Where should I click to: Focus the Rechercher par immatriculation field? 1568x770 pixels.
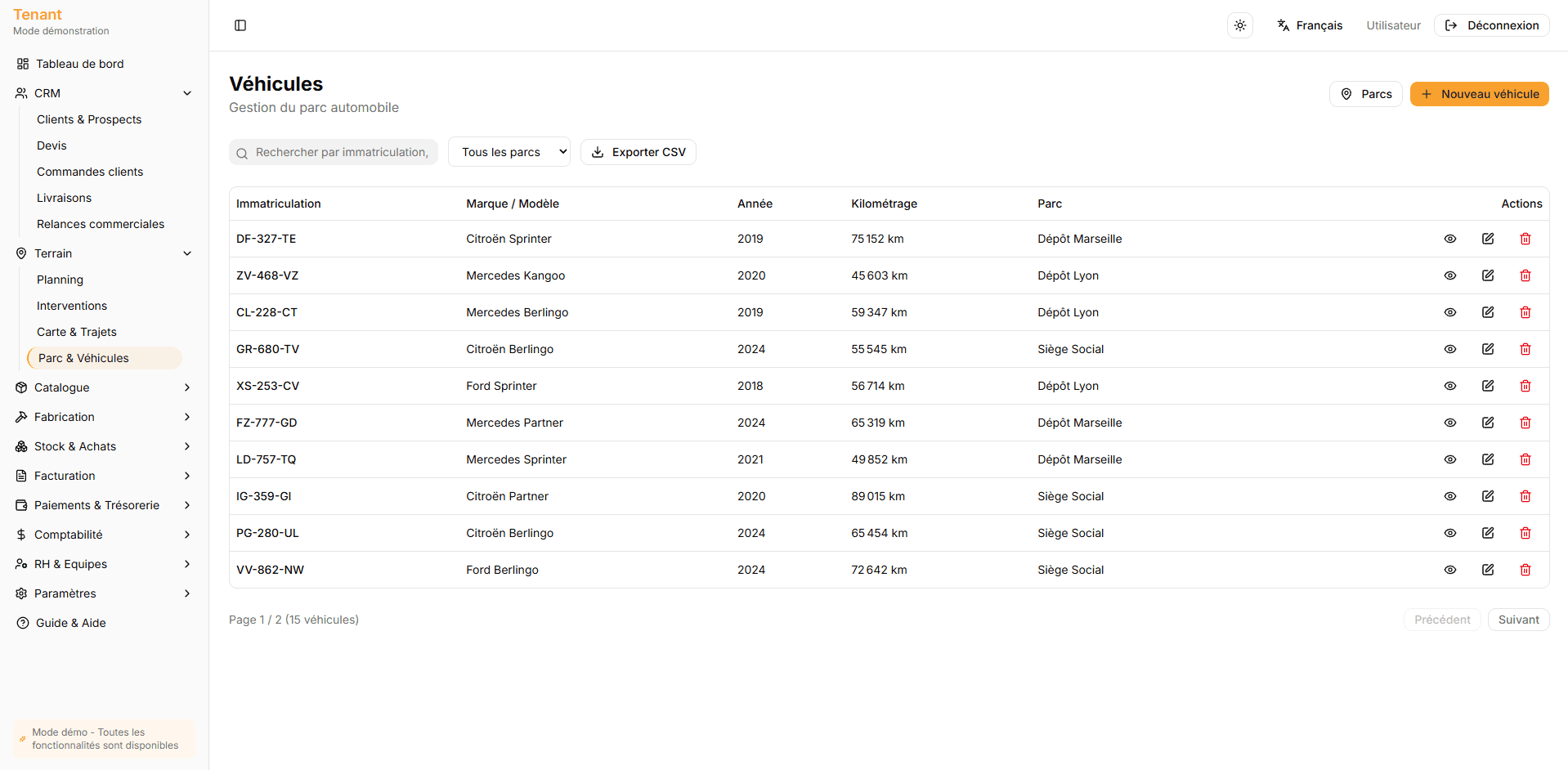334,152
